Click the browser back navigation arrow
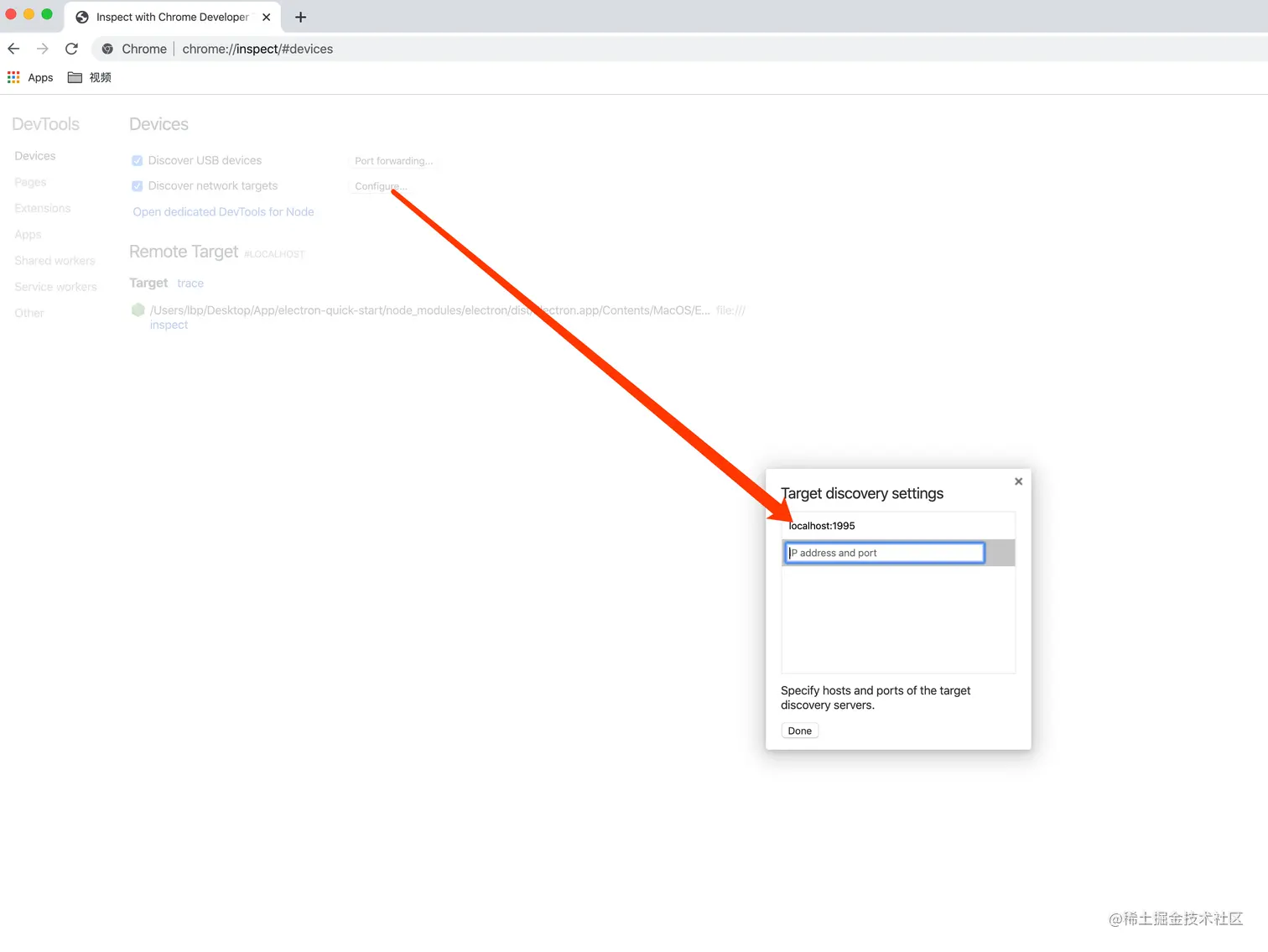 tap(13, 49)
